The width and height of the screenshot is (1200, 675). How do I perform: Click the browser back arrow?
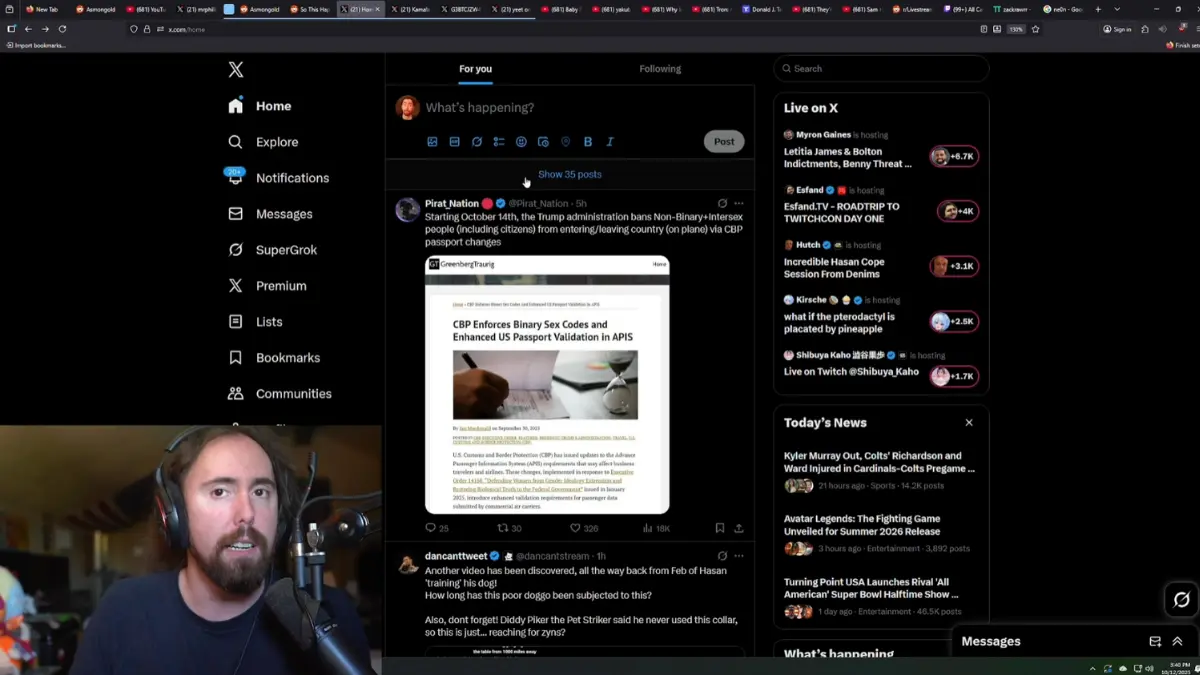point(28,29)
